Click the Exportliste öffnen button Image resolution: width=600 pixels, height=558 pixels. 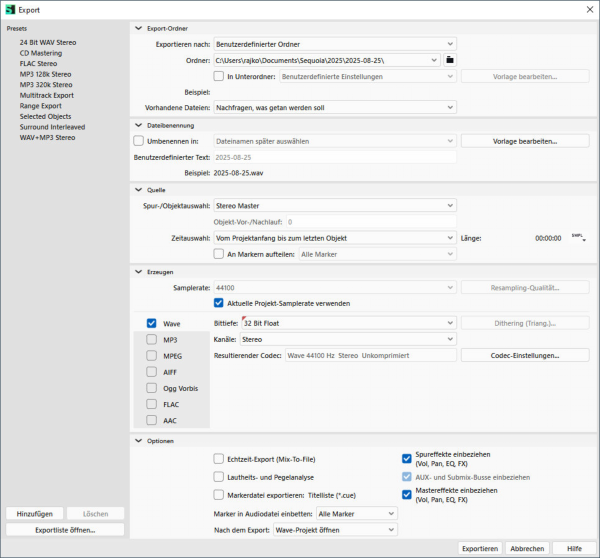pos(65,529)
